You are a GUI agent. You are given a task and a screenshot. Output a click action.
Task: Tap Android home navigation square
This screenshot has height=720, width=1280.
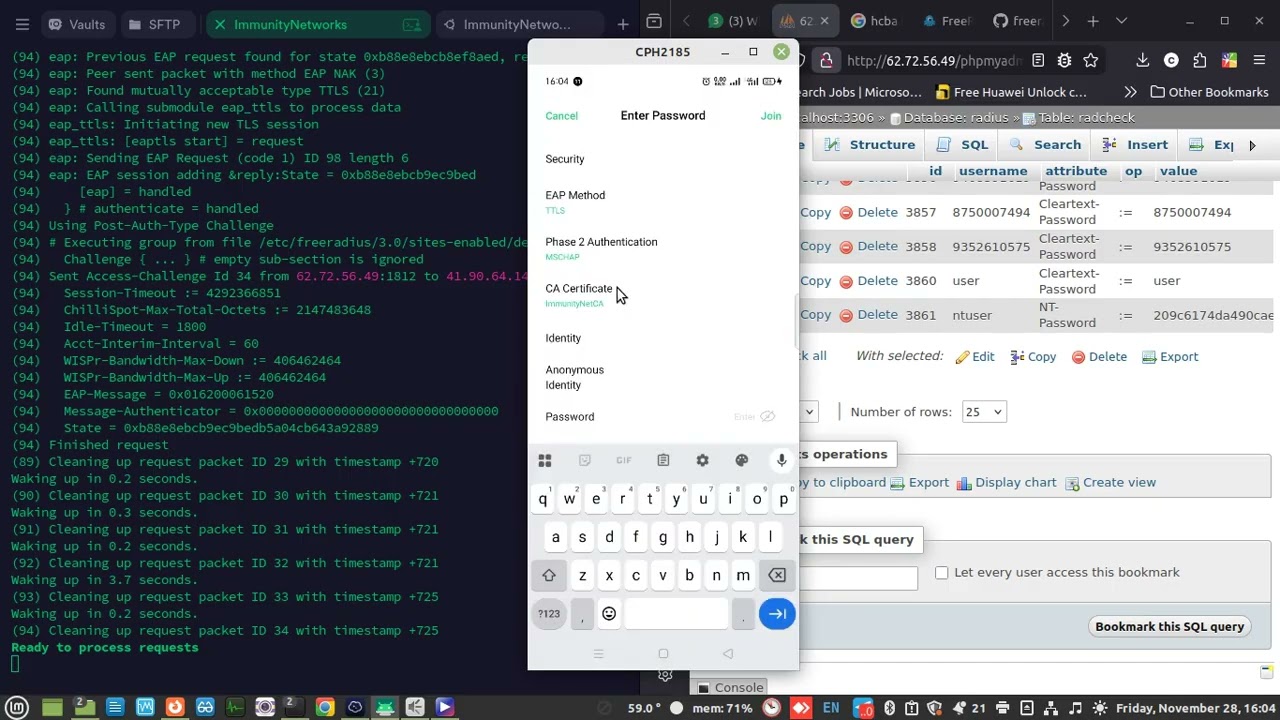(x=663, y=654)
